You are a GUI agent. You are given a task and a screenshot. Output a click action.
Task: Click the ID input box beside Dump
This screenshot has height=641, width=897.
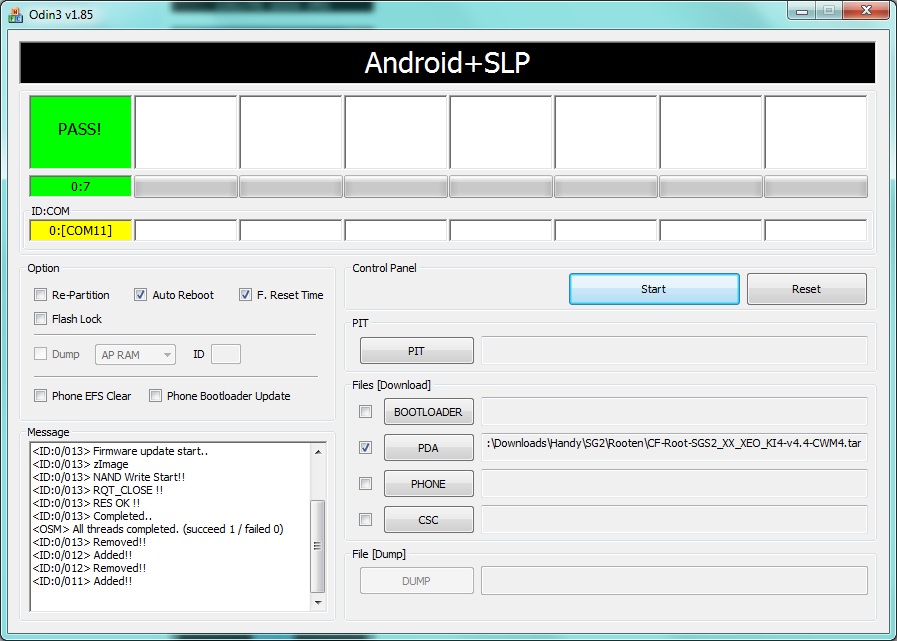226,354
